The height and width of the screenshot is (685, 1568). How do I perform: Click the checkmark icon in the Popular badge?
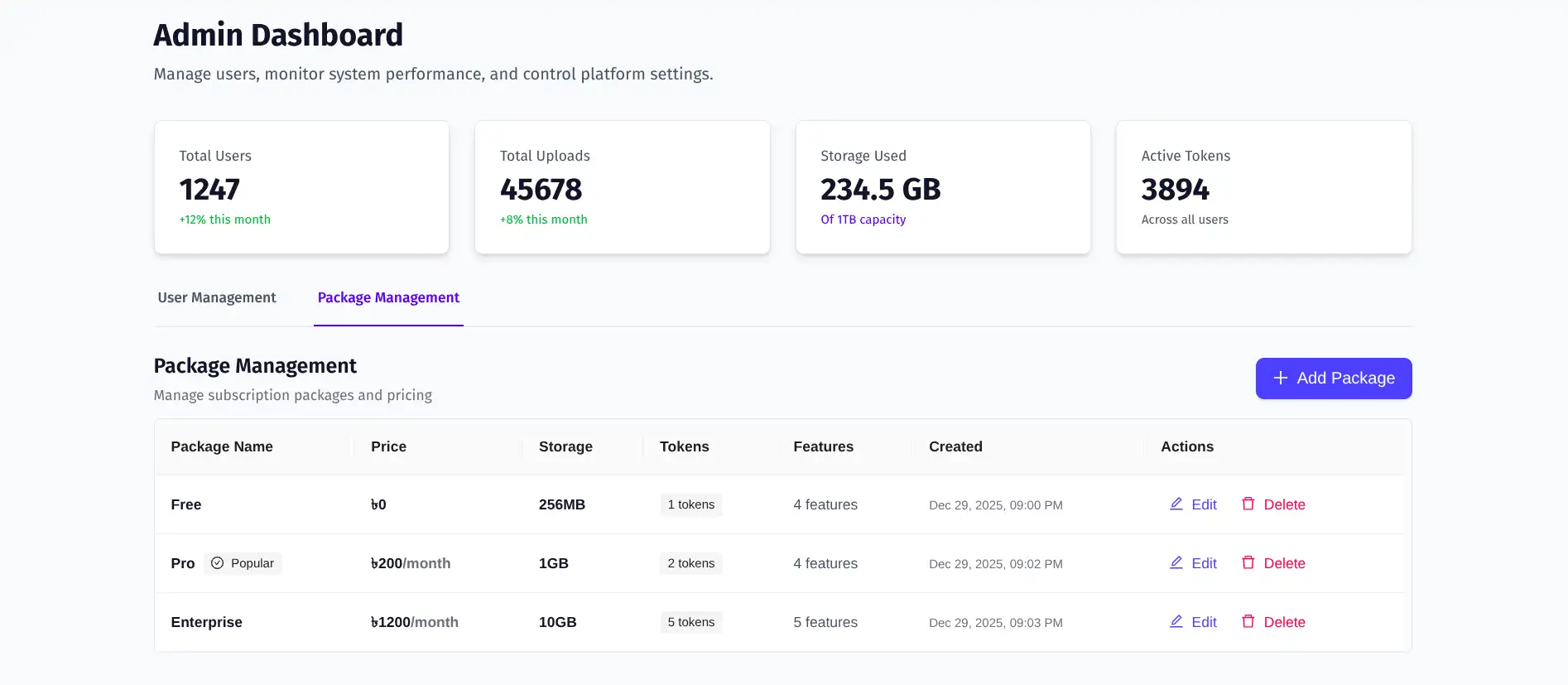218,563
